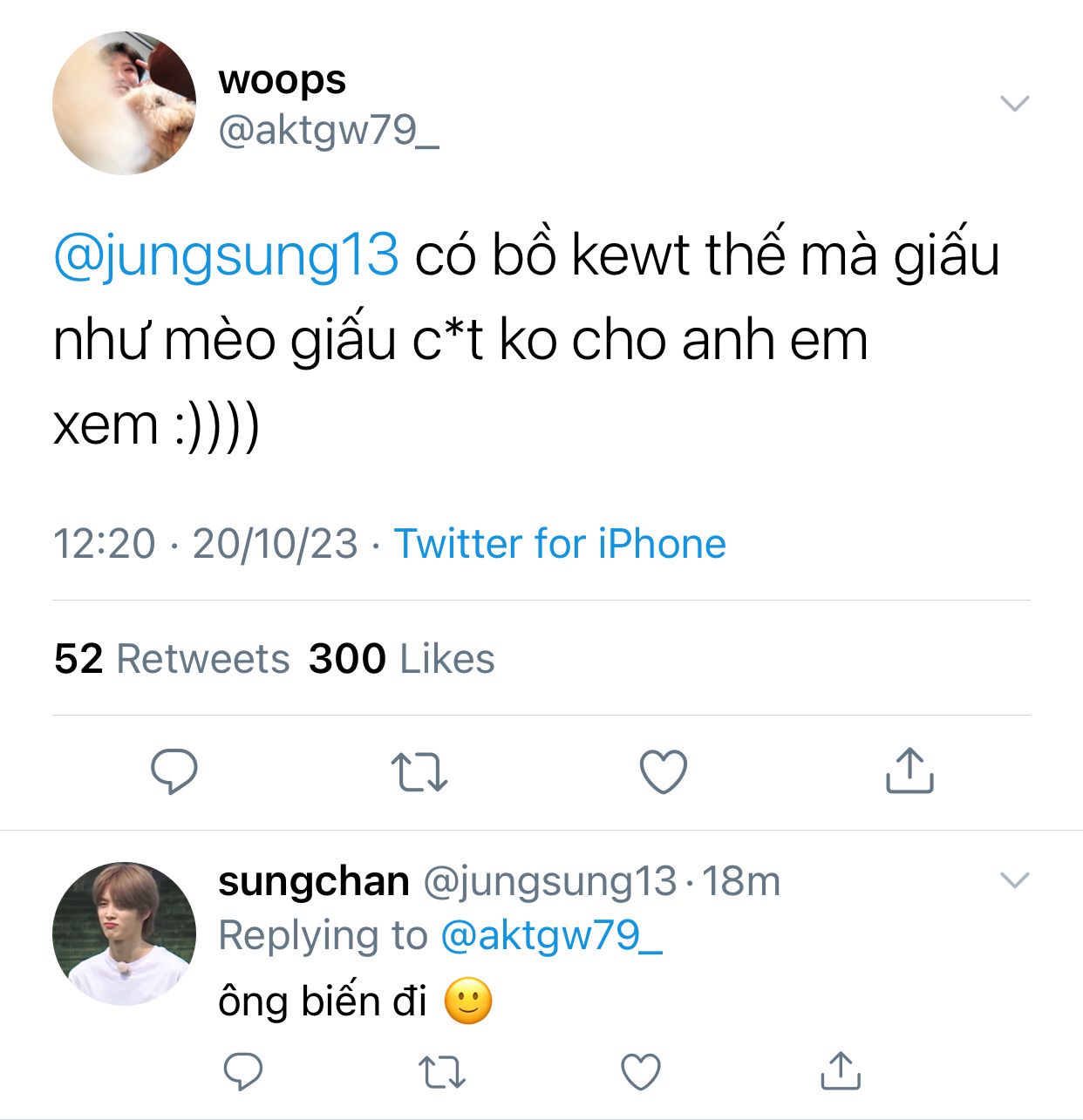The width and height of the screenshot is (1083, 1120).
Task: View the 52 Retweets list
Action: [x=172, y=659]
